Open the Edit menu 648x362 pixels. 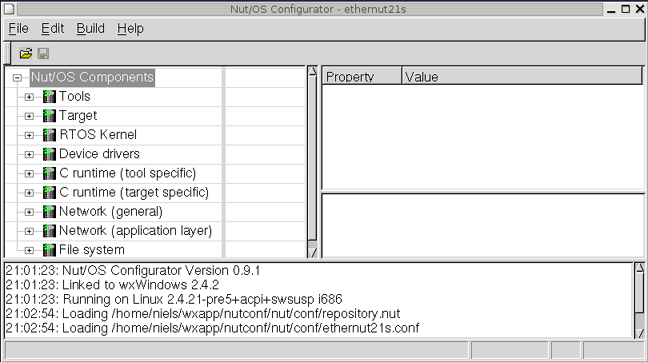tap(52, 29)
